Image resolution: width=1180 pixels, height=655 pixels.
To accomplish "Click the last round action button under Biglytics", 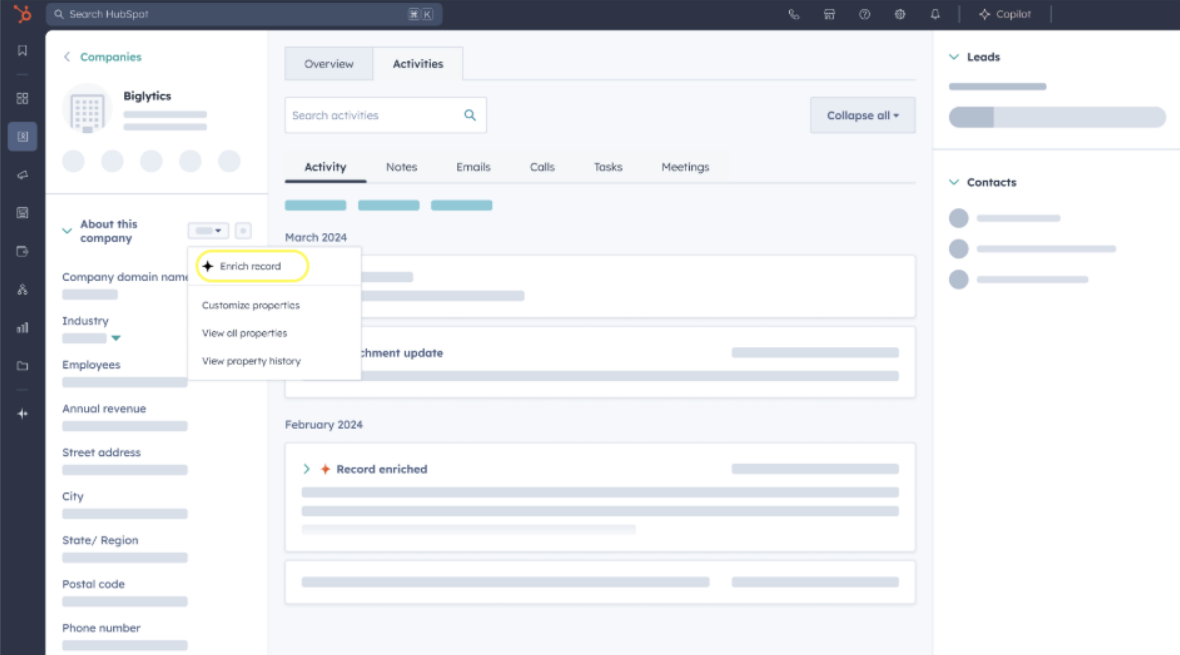I will tap(229, 161).
